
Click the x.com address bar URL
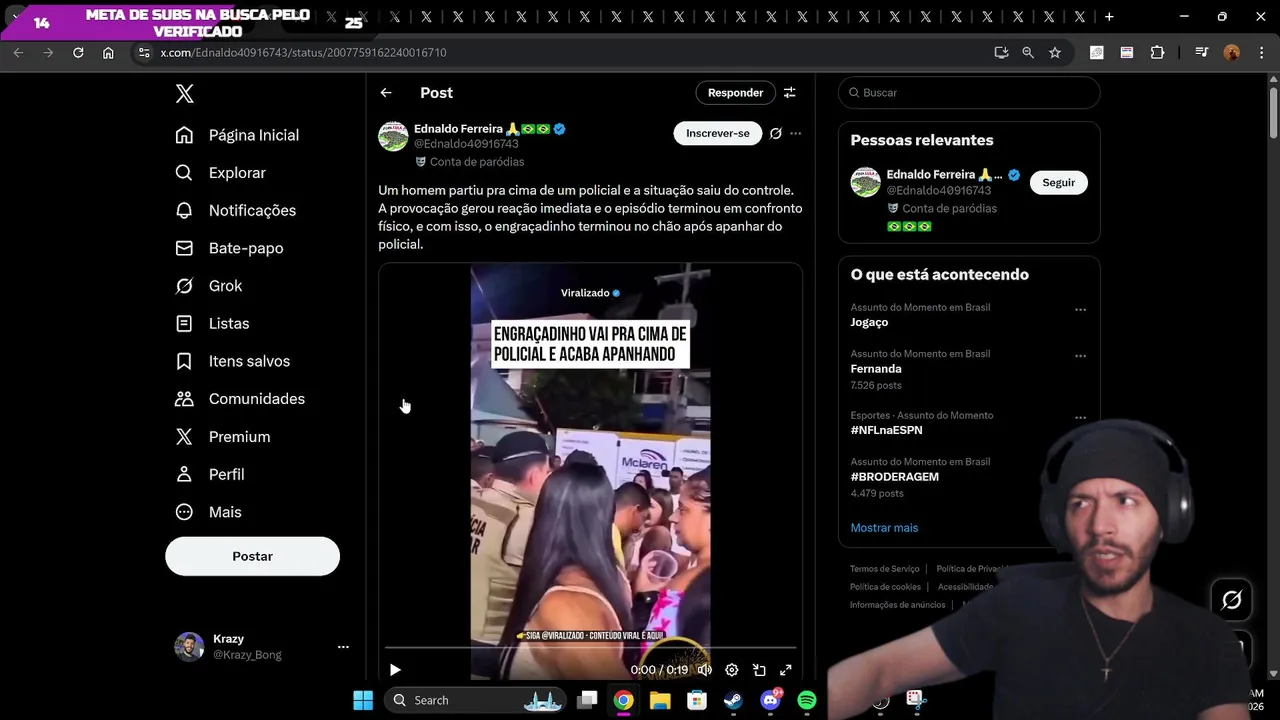[x=304, y=52]
